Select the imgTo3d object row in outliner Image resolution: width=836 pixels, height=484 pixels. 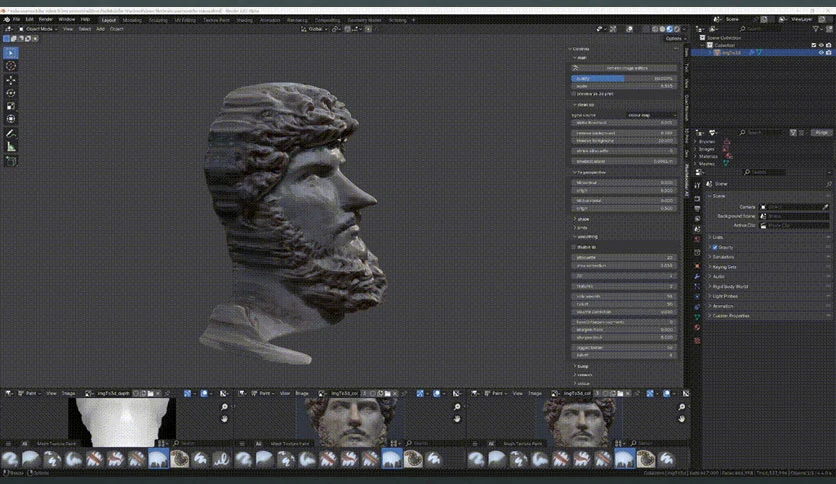coord(761,53)
